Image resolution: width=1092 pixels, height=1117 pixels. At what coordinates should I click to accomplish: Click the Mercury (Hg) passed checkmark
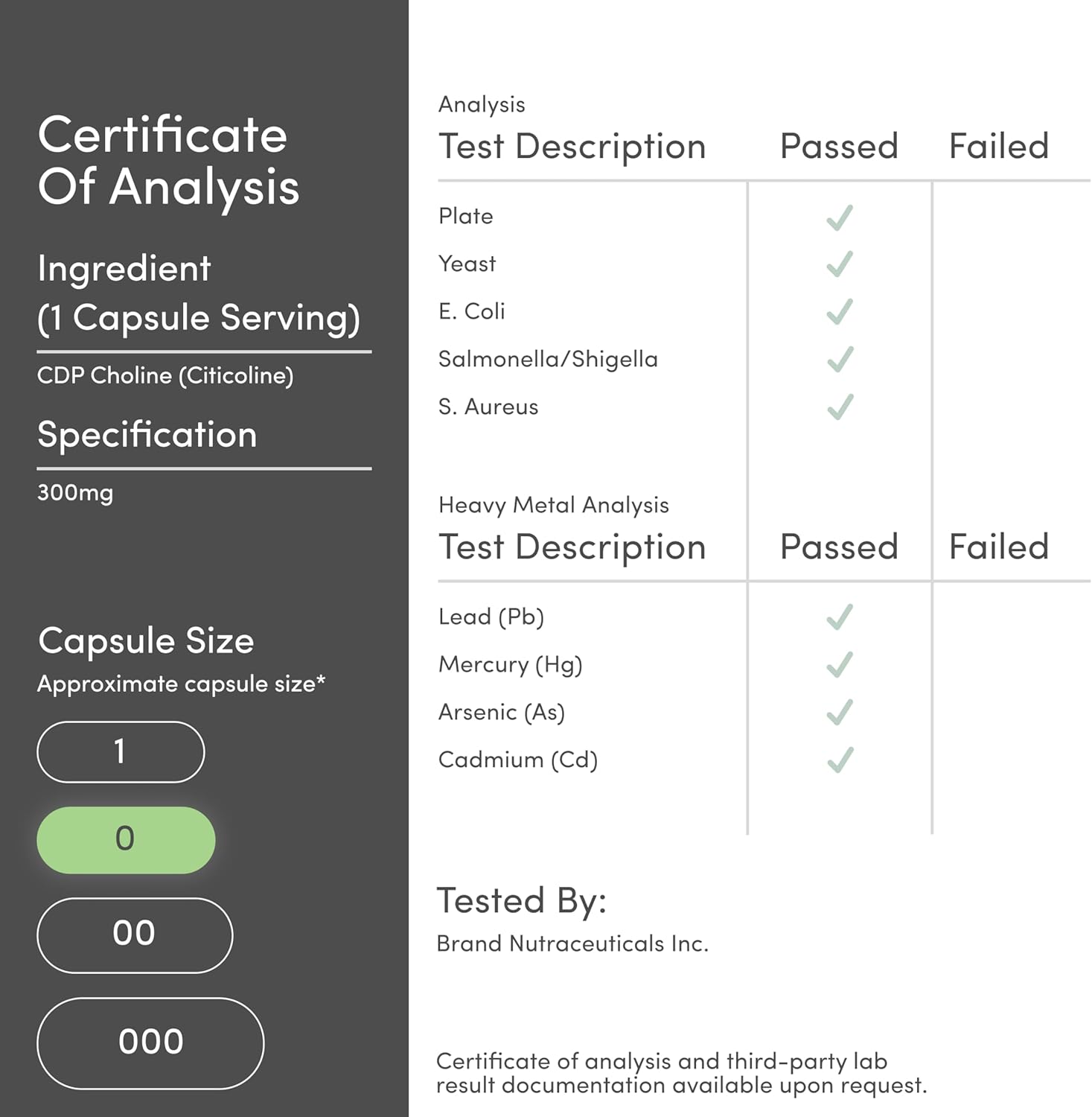[840, 665]
